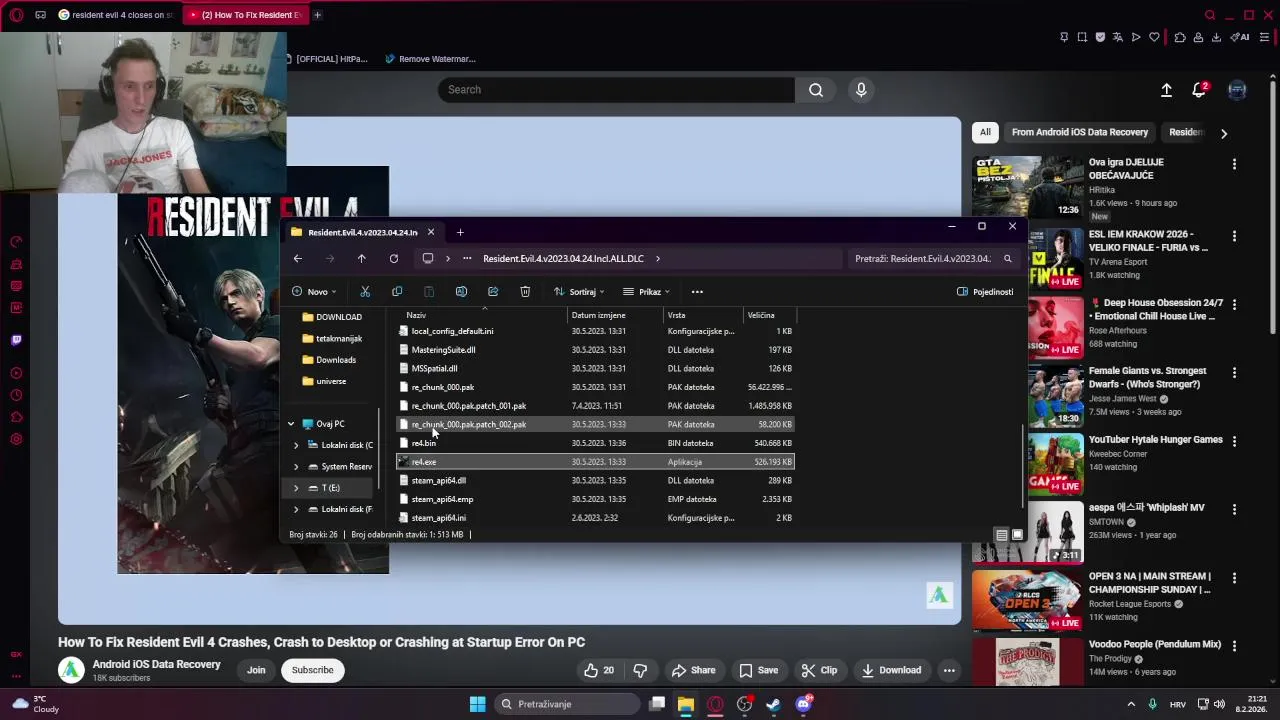Sort by Veličina column header

coord(761,315)
